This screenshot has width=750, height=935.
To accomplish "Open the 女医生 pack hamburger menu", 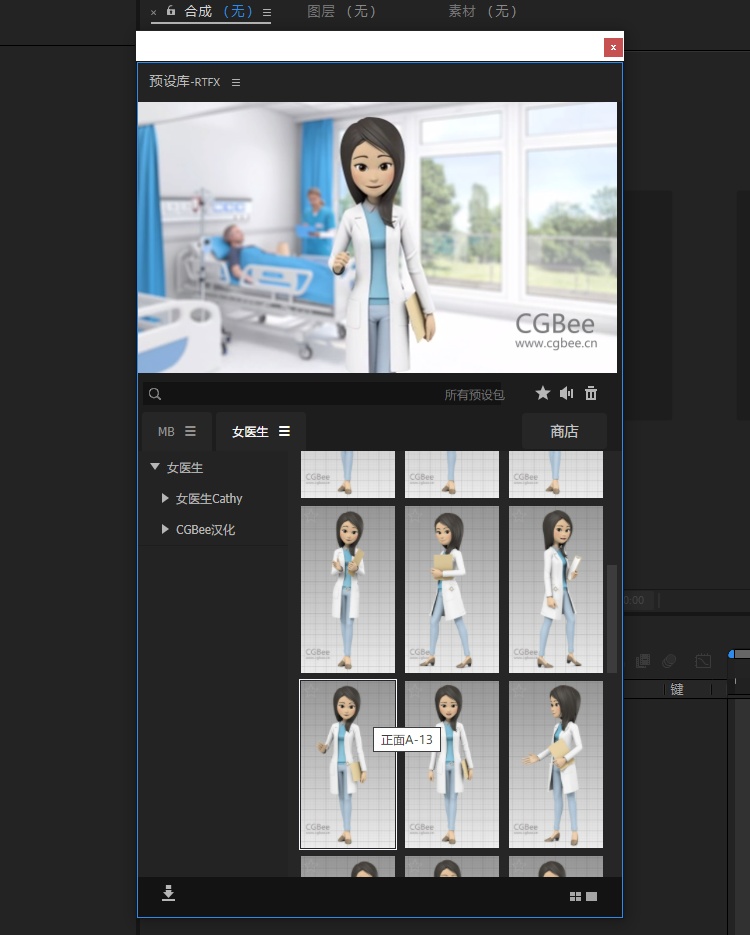I will point(284,431).
